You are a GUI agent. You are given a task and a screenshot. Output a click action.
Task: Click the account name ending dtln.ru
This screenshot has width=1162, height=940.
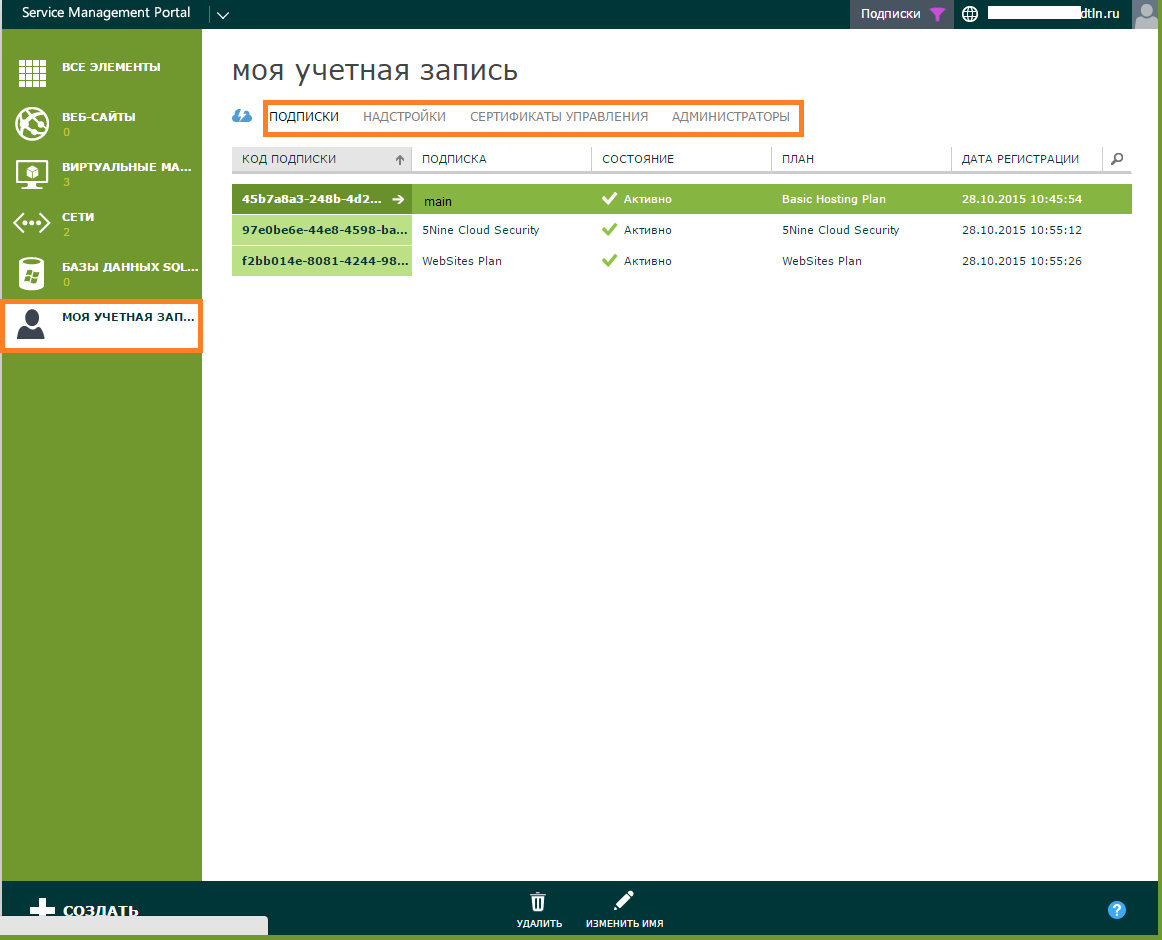coord(1053,13)
